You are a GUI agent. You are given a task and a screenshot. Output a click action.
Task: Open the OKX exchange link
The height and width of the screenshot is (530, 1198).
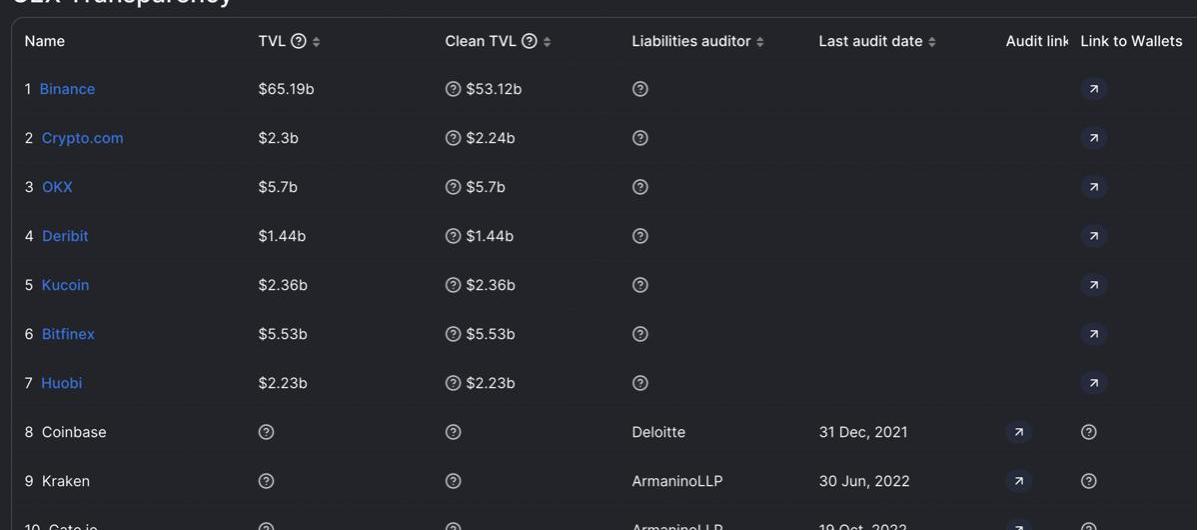(57, 187)
